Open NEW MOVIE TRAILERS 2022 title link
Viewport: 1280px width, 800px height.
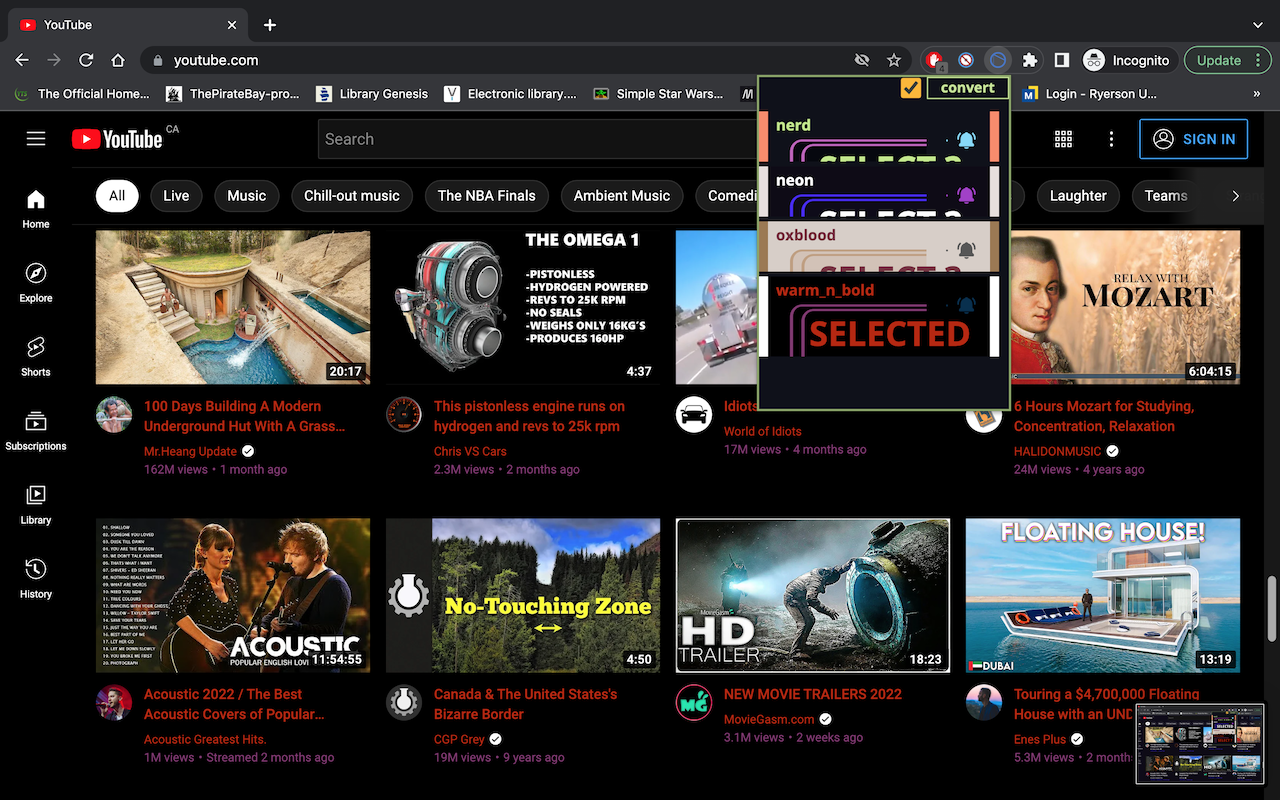click(x=813, y=694)
